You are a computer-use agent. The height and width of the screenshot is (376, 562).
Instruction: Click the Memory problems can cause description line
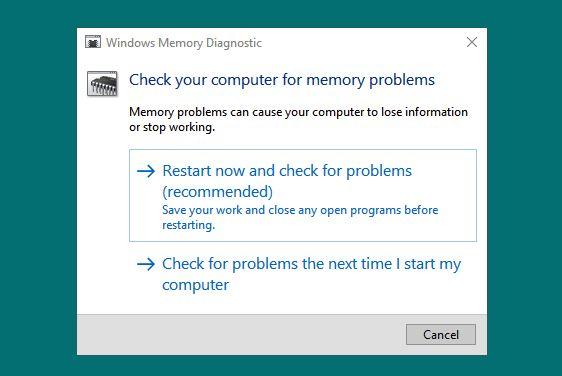click(298, 112)
